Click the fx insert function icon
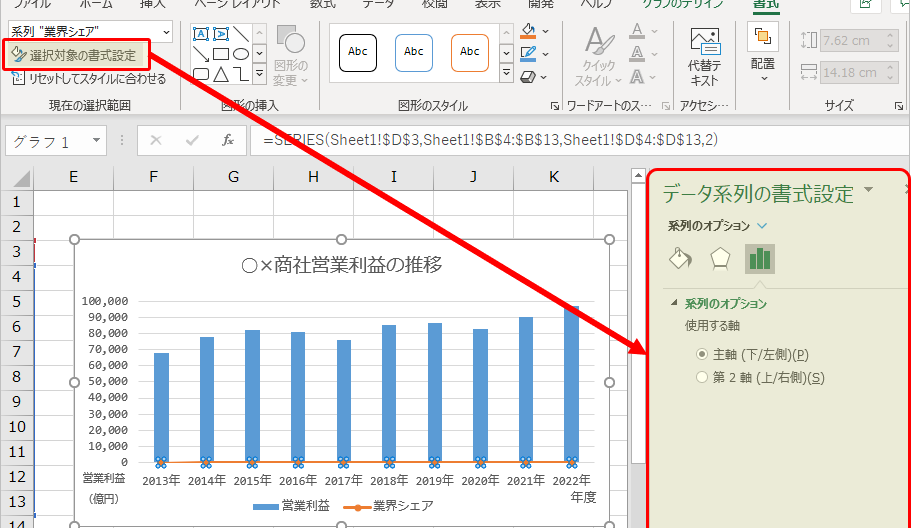Viewport: 911px width, 528px height. point(229,140)
